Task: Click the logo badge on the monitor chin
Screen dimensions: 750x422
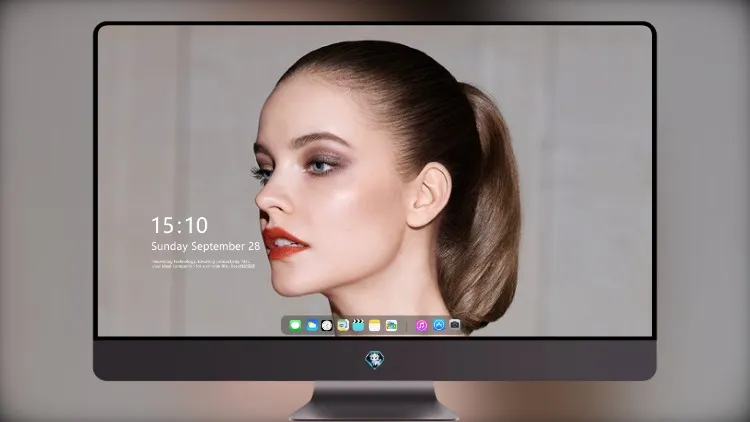Action: [375, 360]
